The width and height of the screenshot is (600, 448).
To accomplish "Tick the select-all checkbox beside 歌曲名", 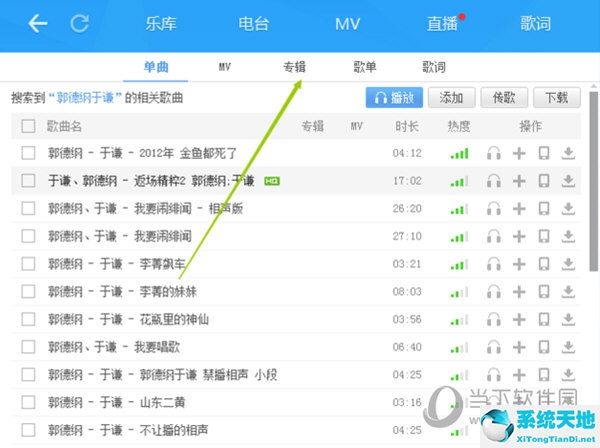I will pos(28,126).
